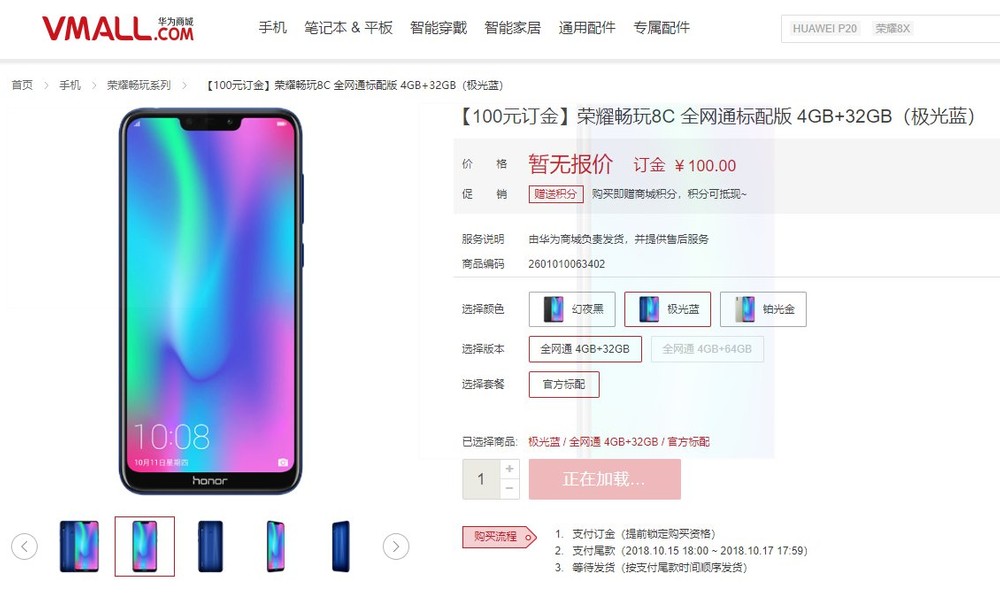Open the 智能穿戴 navigation menu
Screen dimensions: 1000x613
[438, 28]
